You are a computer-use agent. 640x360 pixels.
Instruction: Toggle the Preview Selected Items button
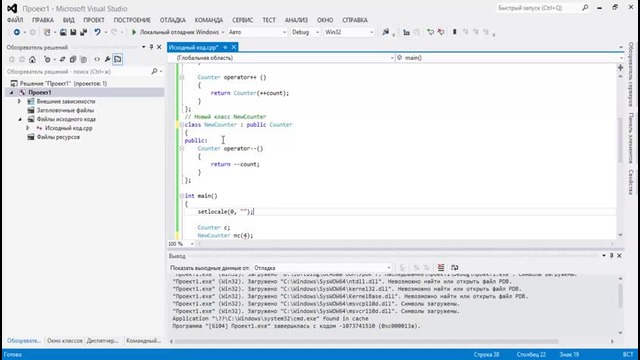(x=118, y=60)
